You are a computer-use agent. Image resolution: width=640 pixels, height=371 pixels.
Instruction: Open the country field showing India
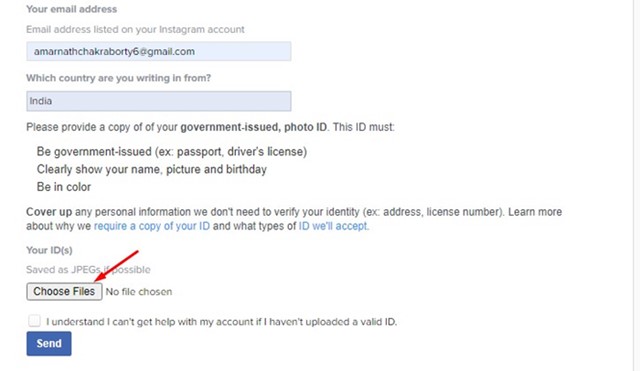159,101
